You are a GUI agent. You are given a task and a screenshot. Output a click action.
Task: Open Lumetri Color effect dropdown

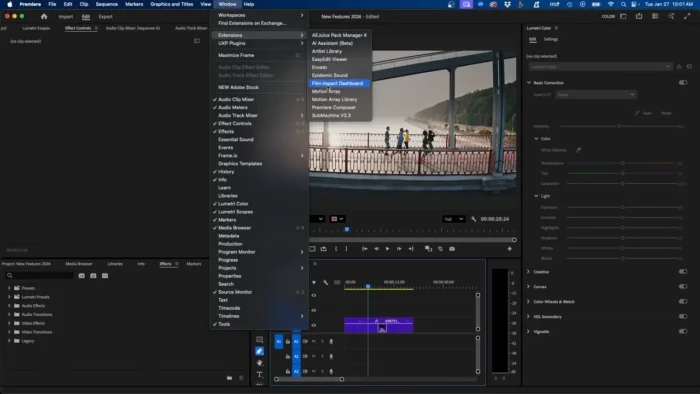(x=600, y=66)
